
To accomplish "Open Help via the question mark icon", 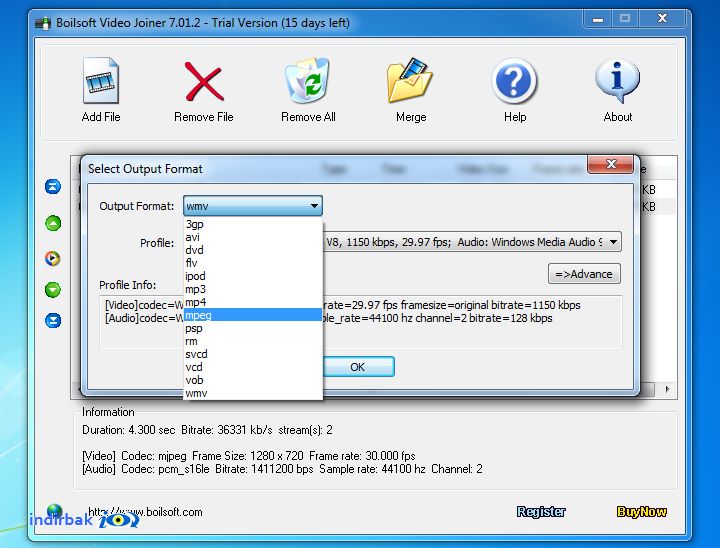I will pos(514,81).
